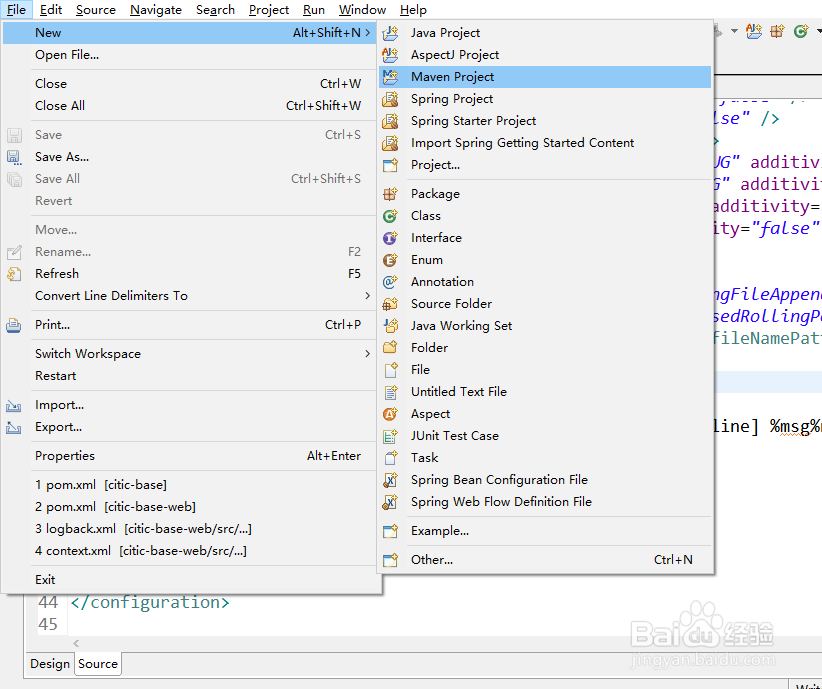Click the Spring Starter Project icon
The image size is (822, 689).
[x=390, y=121]
